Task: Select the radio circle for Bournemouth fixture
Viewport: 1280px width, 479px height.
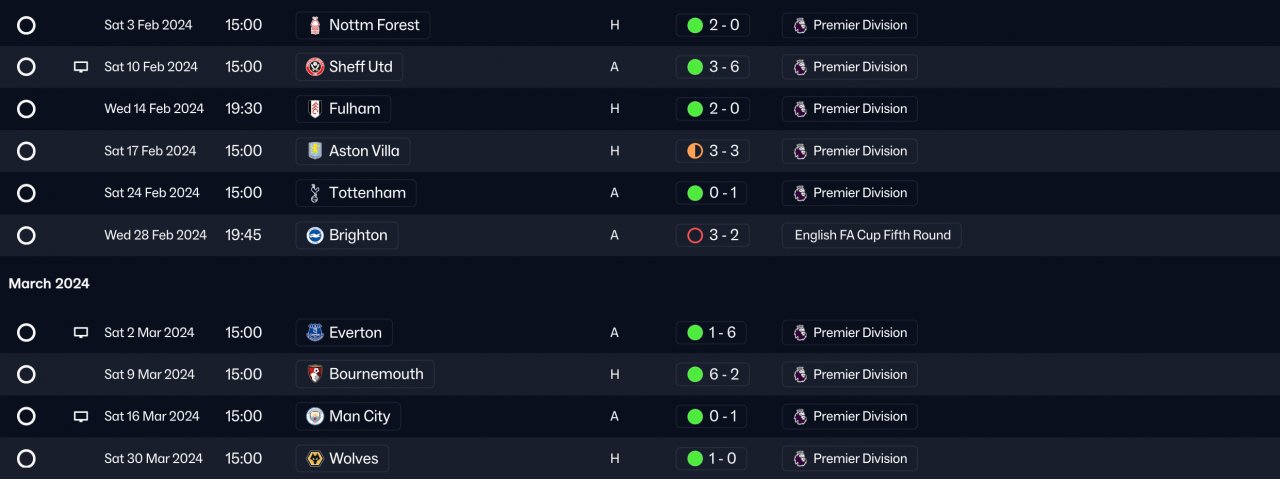Action: click(26, 375)
